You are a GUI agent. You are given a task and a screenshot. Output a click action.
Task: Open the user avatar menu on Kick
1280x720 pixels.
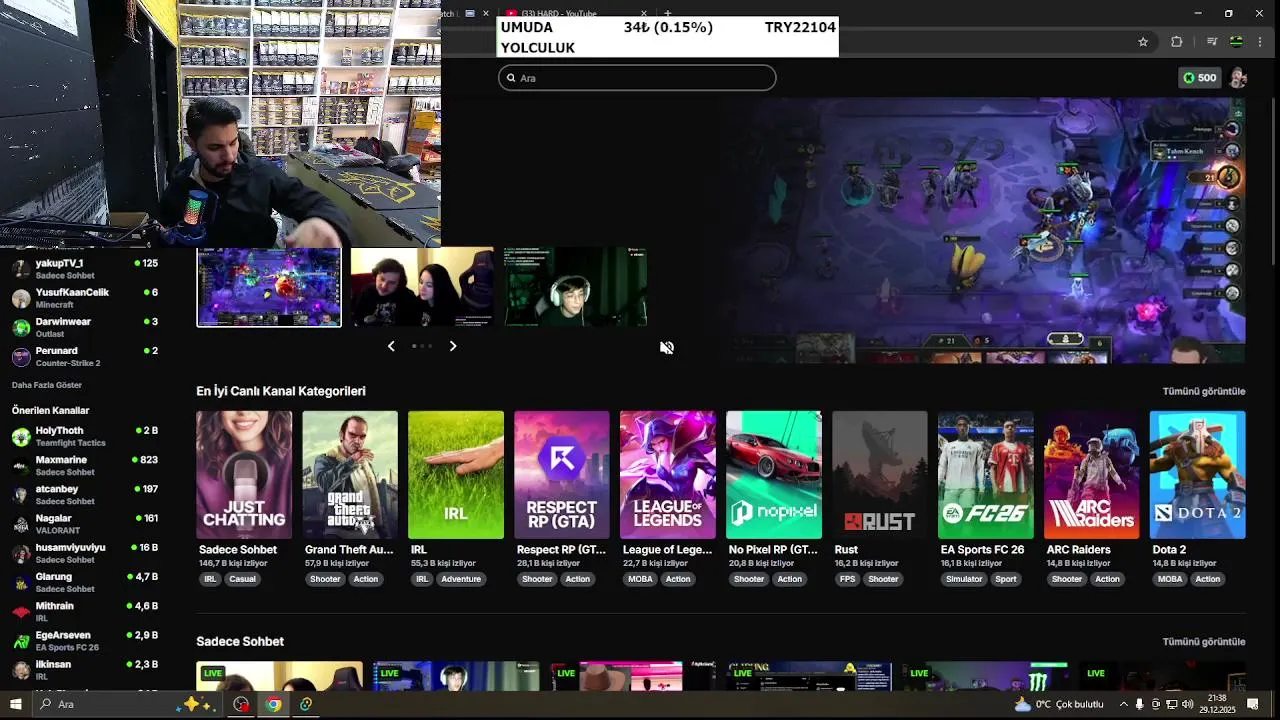tap(1238, 78)
